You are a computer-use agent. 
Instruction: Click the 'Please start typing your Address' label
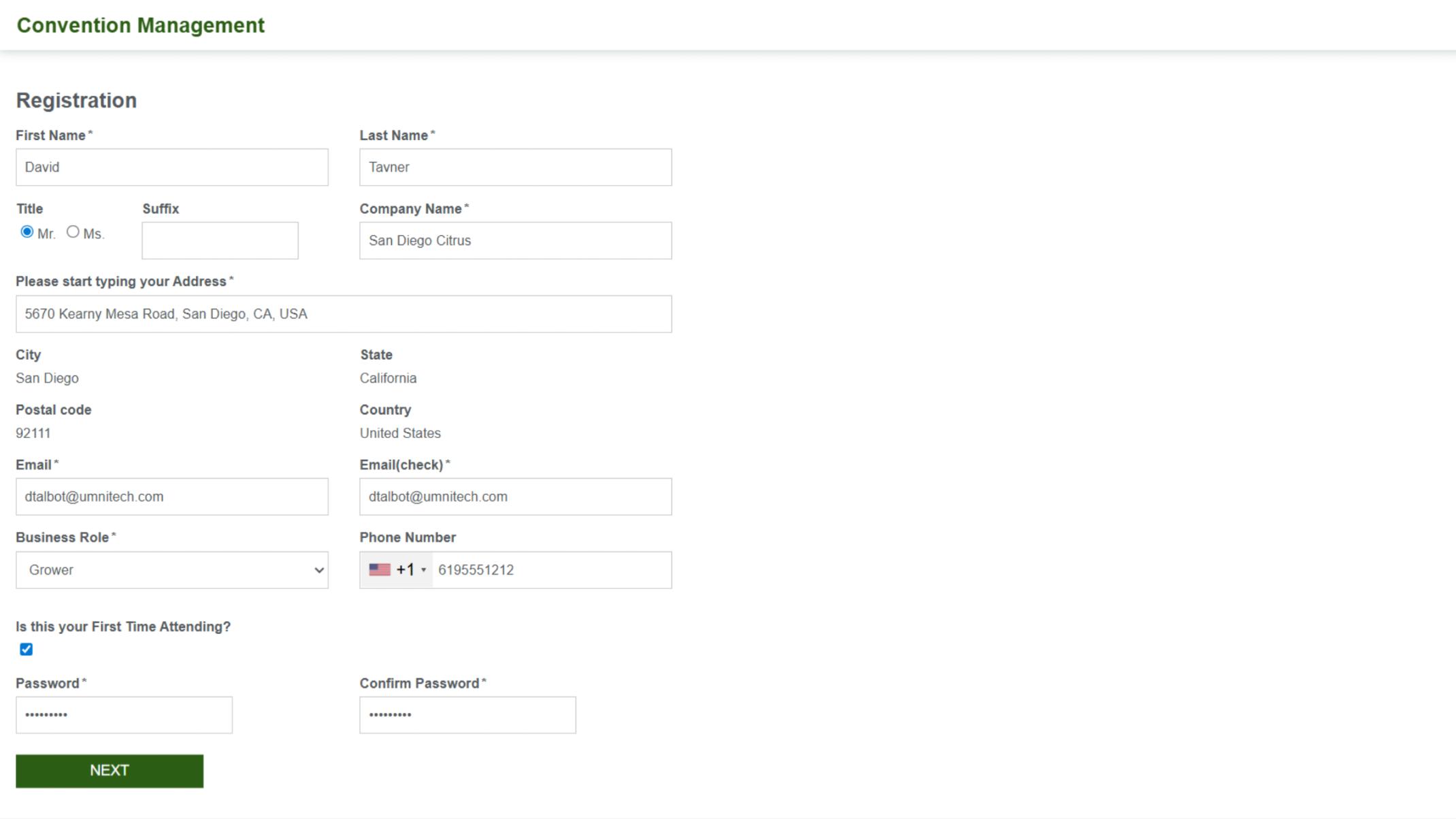[121, 282]
